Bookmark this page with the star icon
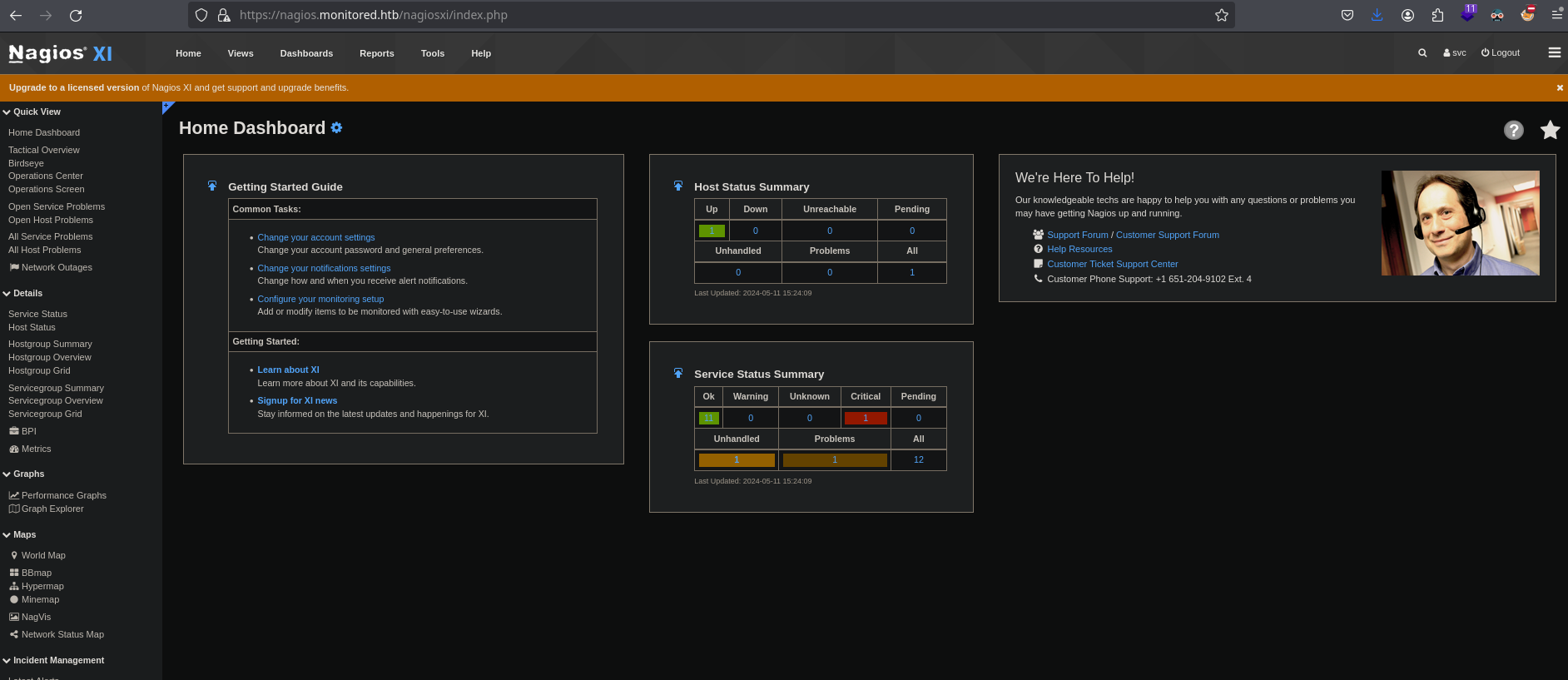1568x680 pixels. pyautogui.click(x=1221, y=15)
